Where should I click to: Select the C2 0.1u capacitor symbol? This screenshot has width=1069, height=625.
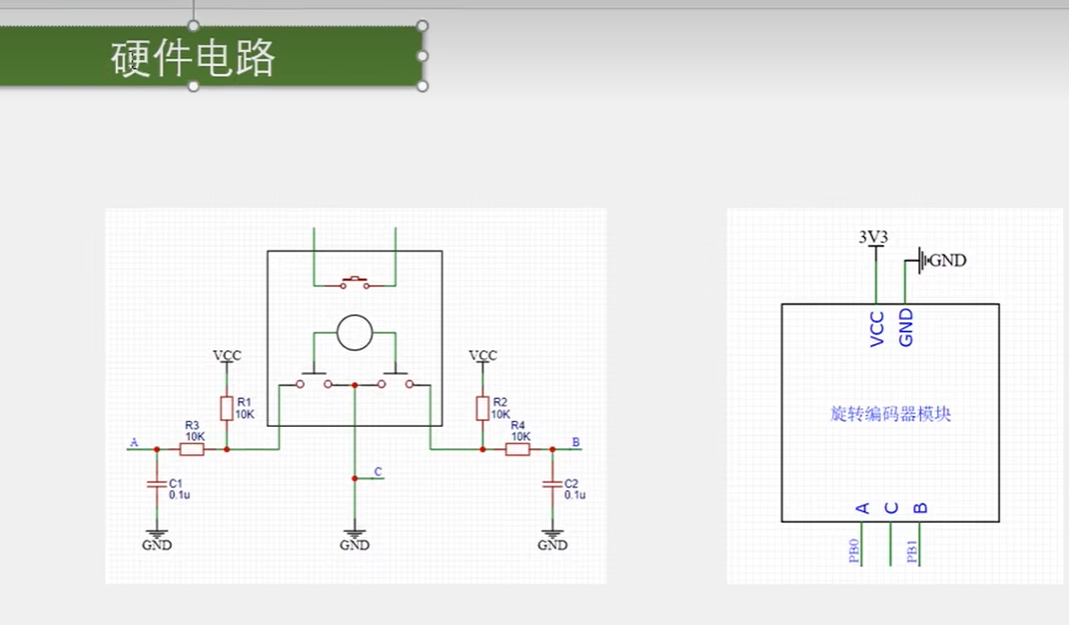click(551, 484)
